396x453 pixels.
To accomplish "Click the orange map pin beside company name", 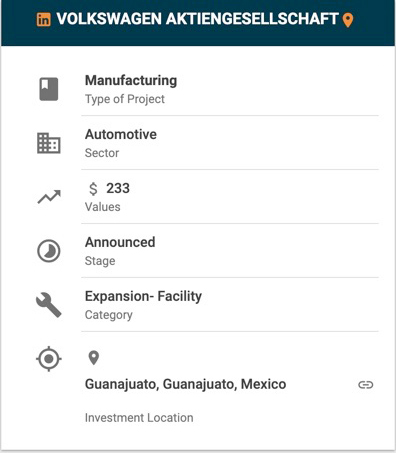I will [348, 20].
